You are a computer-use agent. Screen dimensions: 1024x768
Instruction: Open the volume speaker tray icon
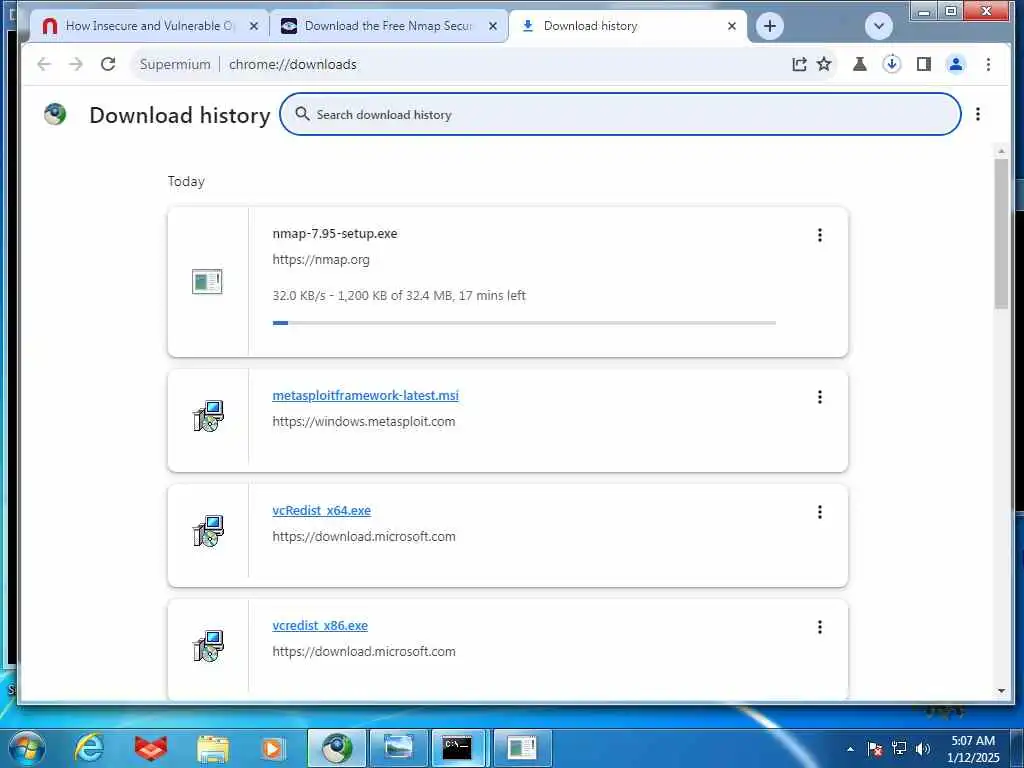[922, 748]
